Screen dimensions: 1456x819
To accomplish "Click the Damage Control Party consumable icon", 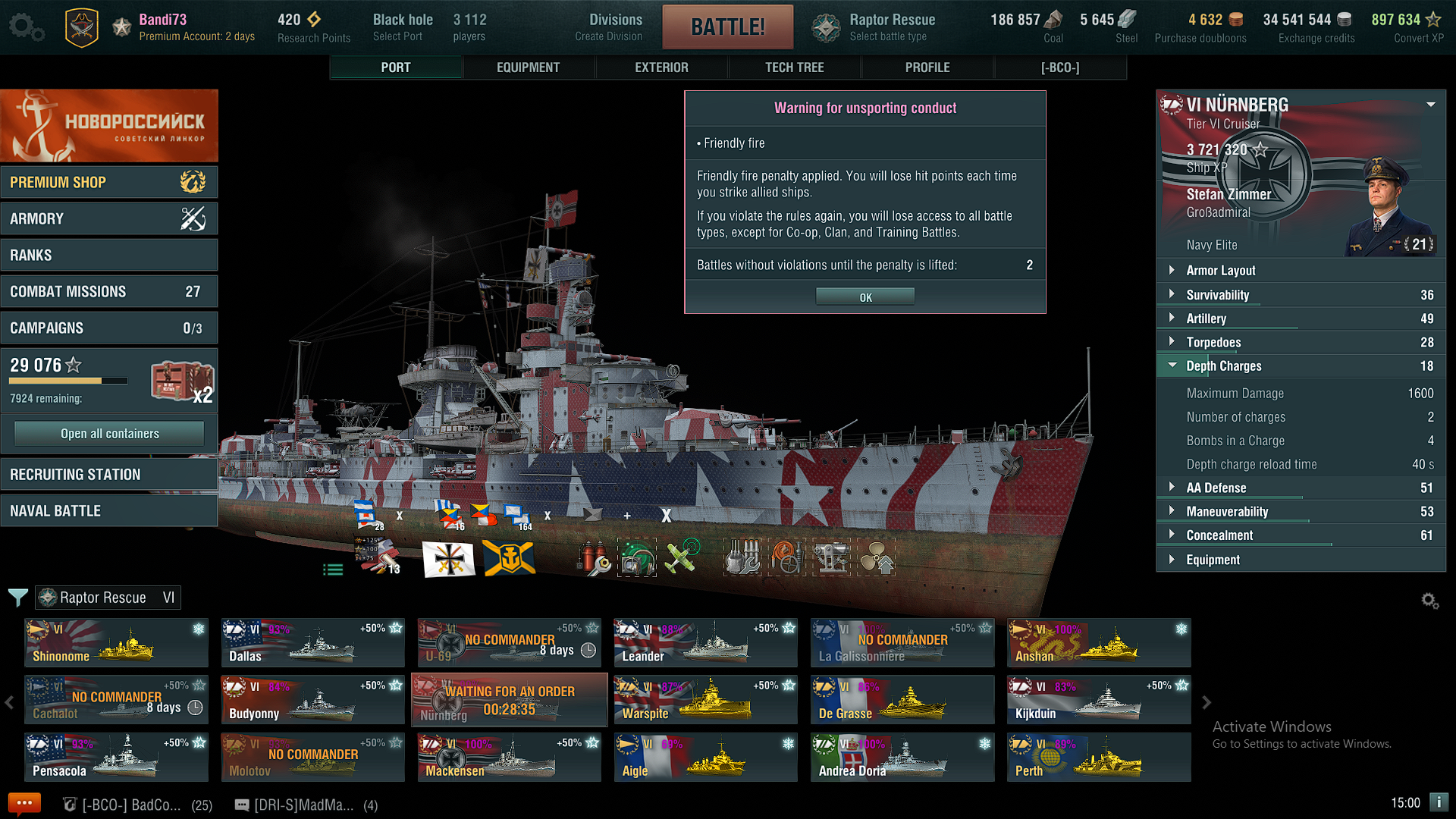I will [x=593, y=559].
